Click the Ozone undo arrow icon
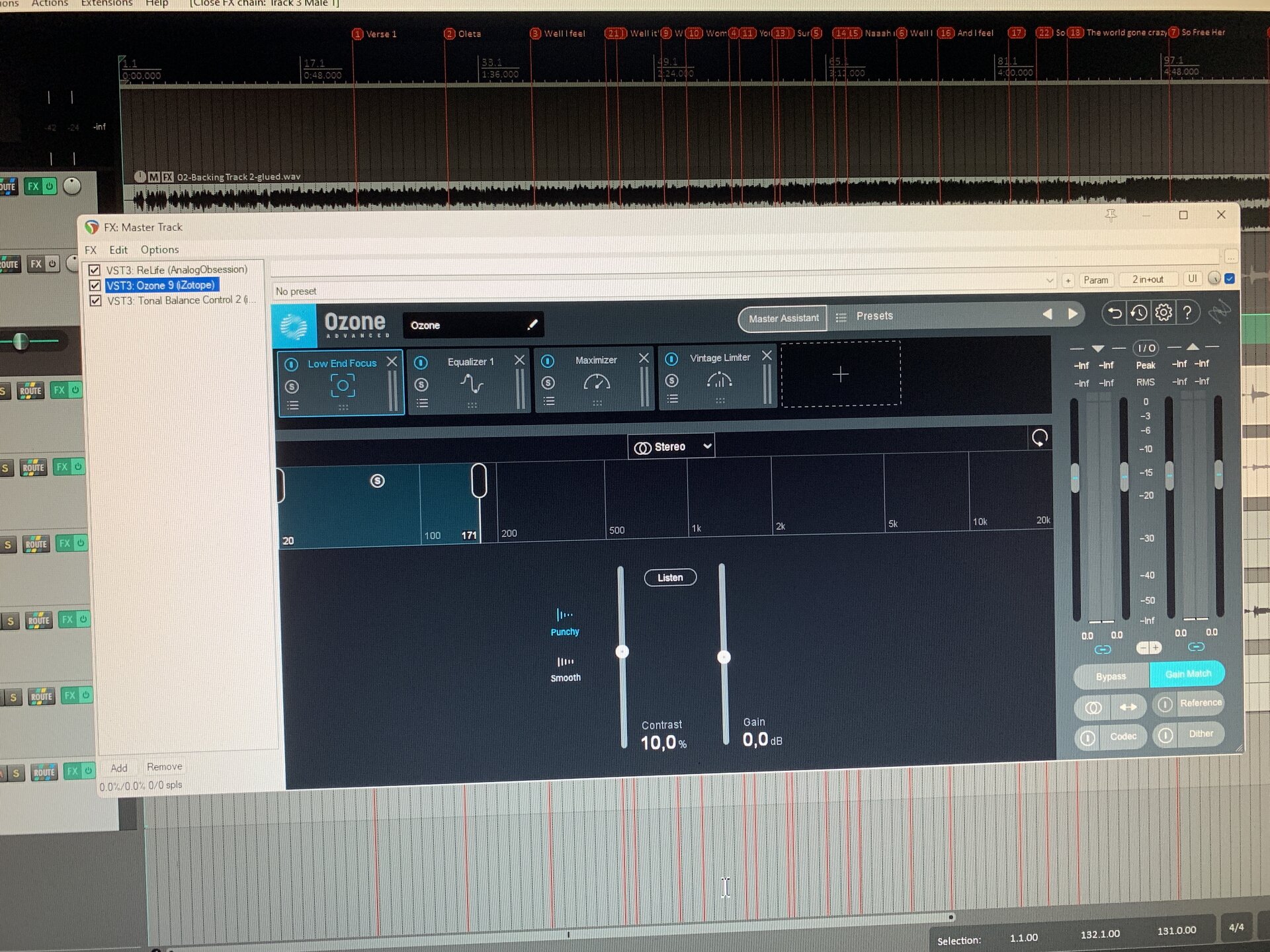Screen dimensions: 1270x952 pos(1115,313)
